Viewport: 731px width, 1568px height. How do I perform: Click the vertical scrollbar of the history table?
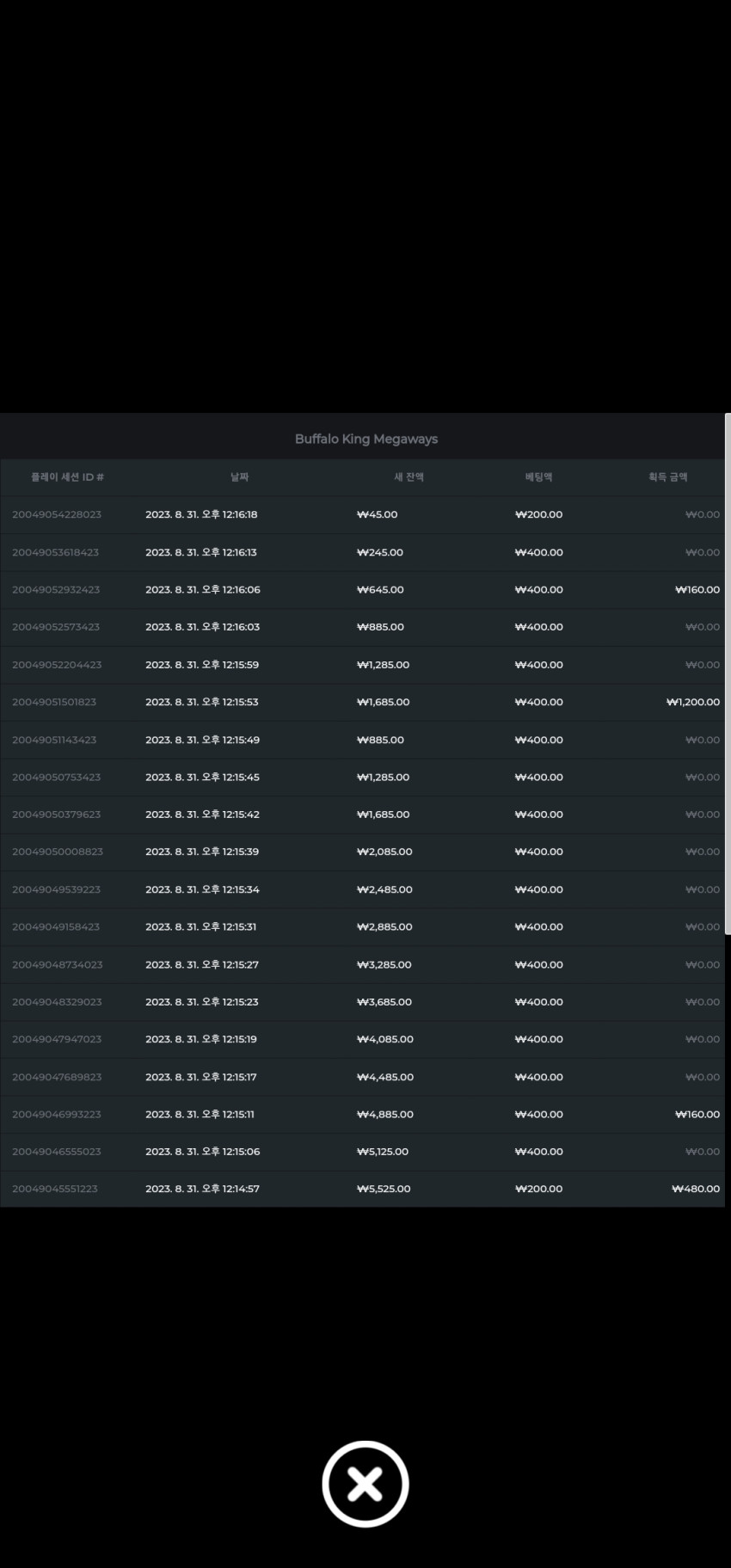728,673
